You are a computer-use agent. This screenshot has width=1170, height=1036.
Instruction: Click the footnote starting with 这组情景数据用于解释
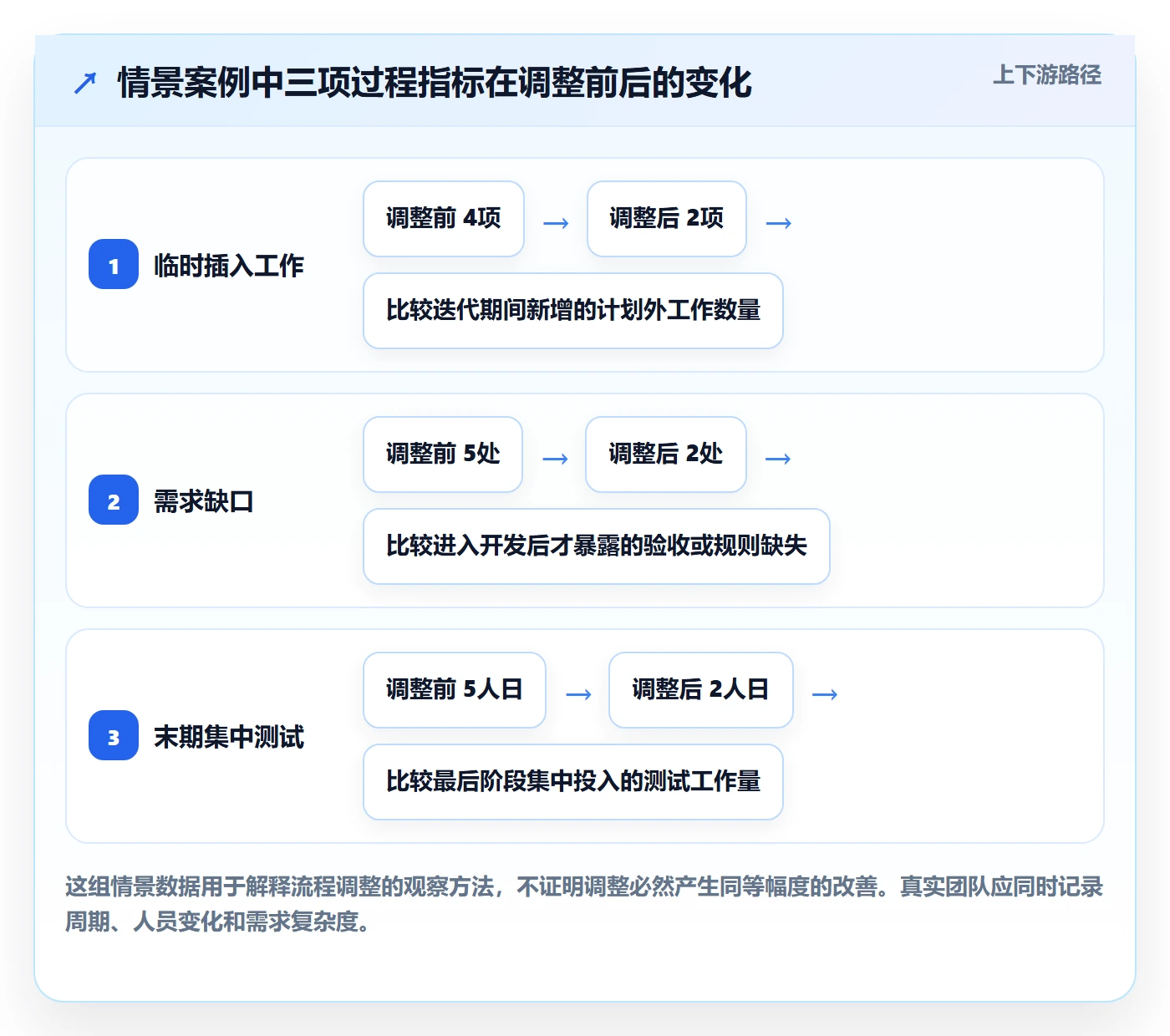coord(585,904)
